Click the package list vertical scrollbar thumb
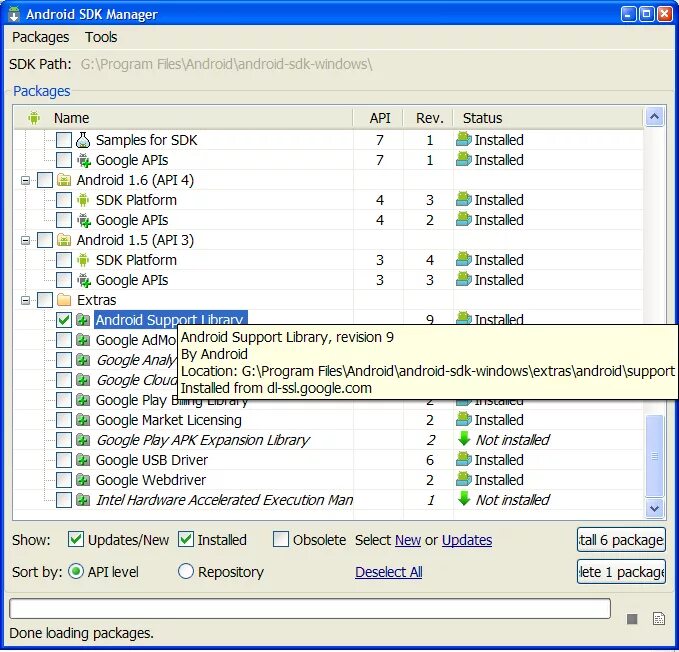The image size is (679, 652). tap(654, 456)
